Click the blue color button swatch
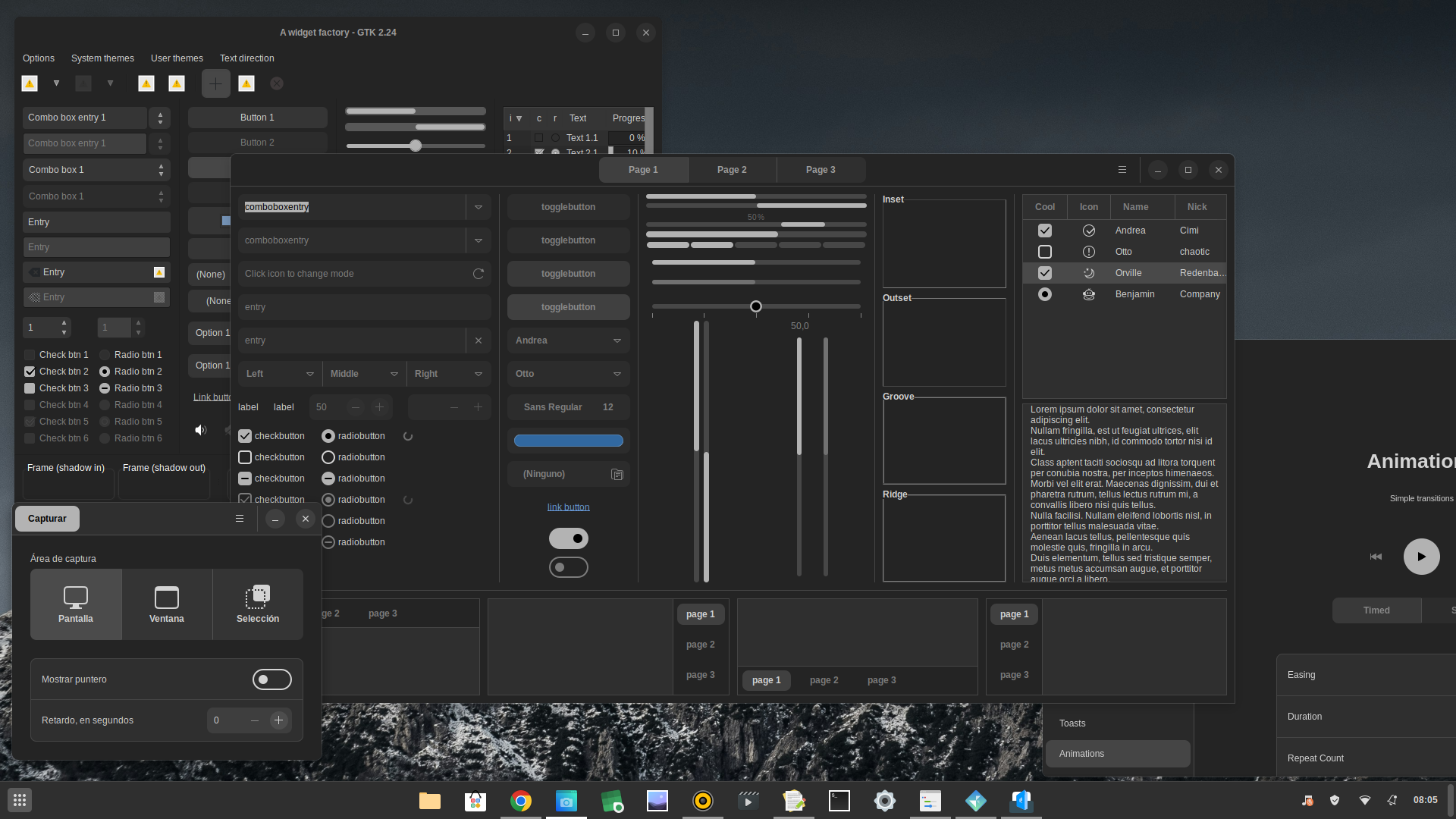1456x819 pixels. click(569, 441)
